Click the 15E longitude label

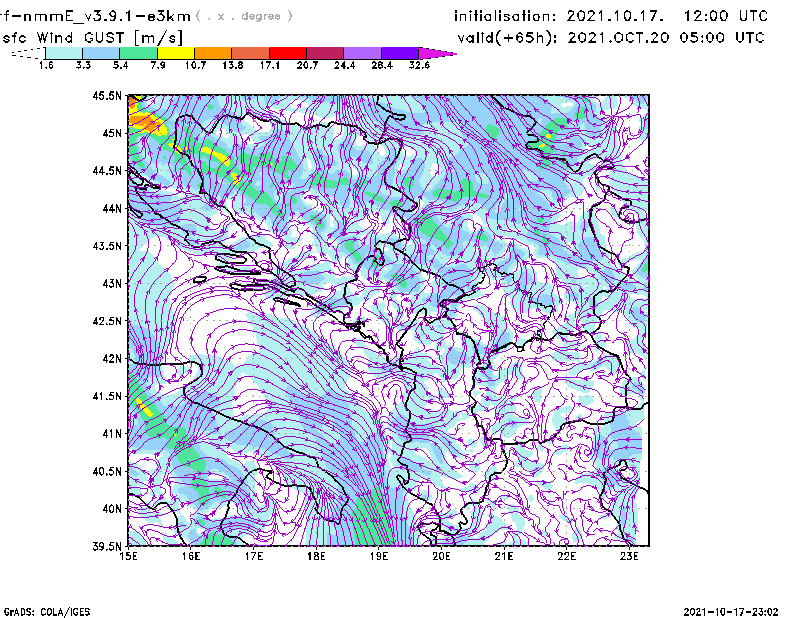128,556
